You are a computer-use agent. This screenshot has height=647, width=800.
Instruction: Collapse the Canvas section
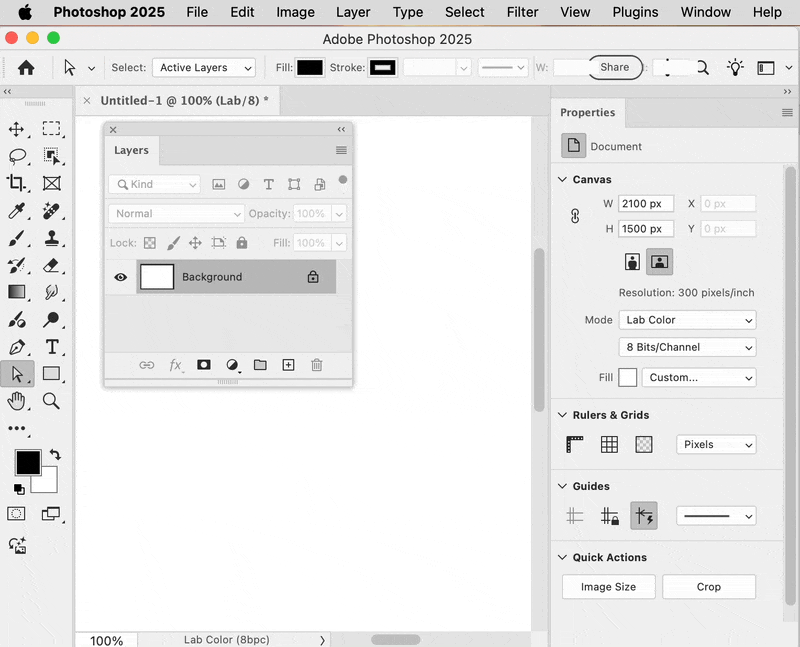[562, 179]
